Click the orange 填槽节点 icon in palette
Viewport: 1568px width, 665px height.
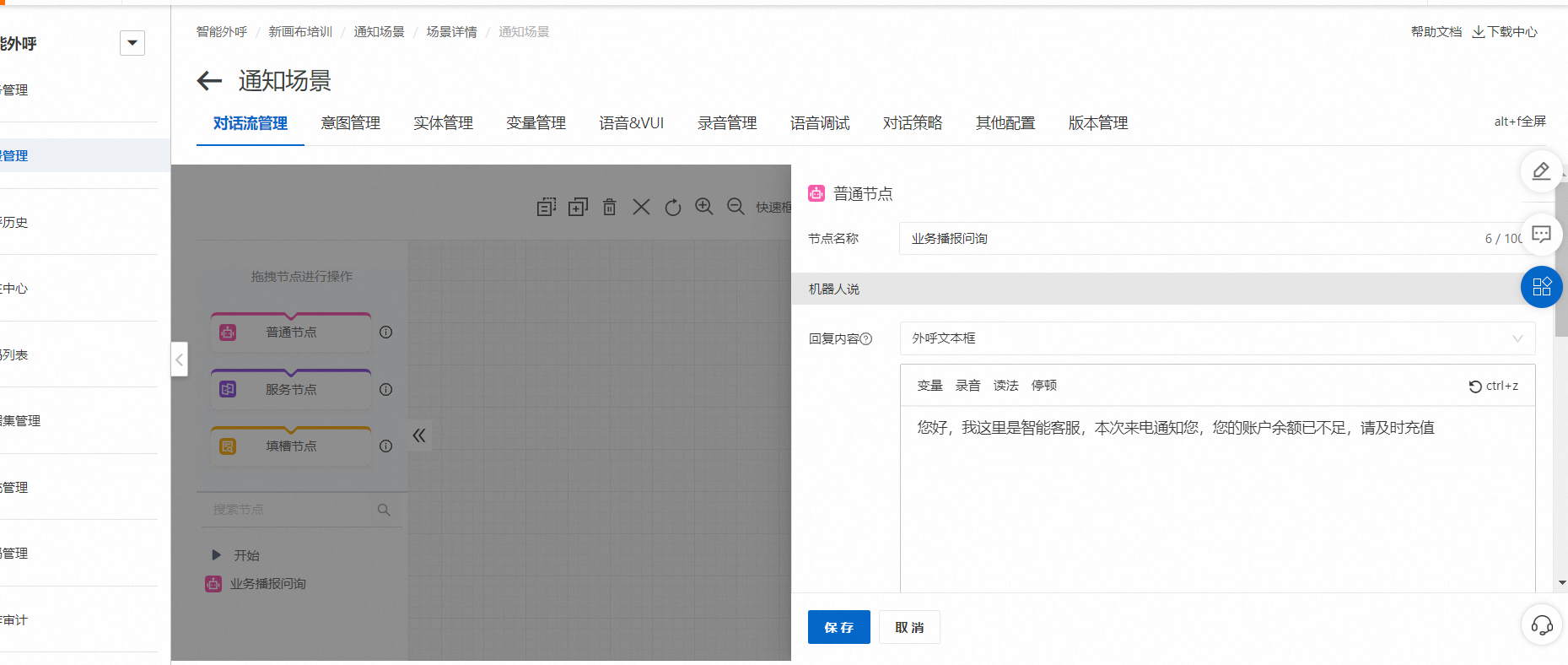click(228, 446)
